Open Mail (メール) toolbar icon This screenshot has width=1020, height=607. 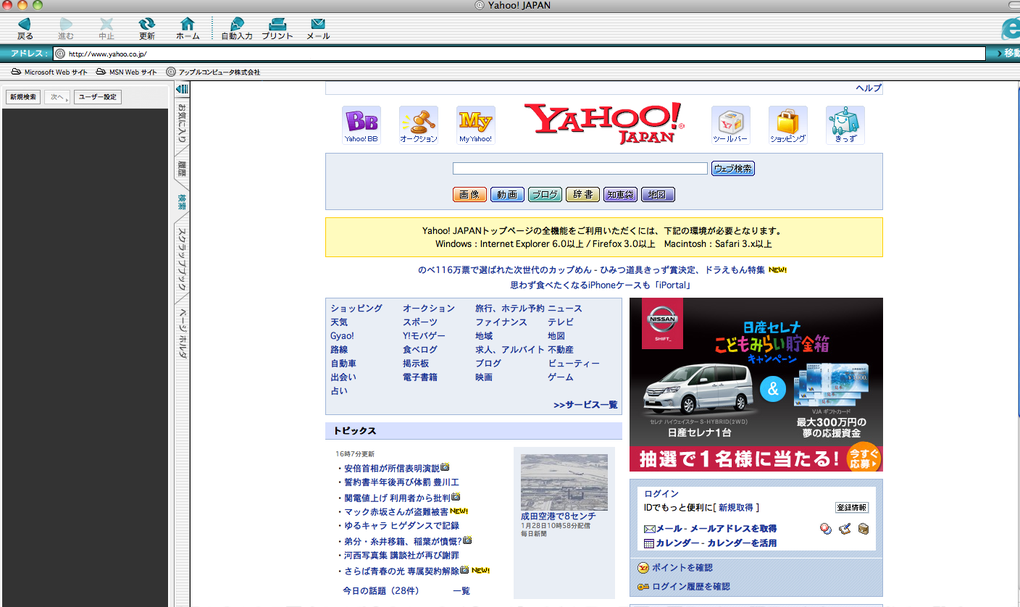click(x=318, y=29)
